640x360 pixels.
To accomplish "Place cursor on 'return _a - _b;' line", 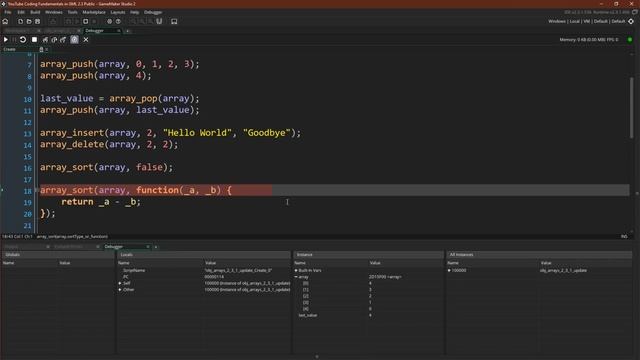I will coord(101,202).
